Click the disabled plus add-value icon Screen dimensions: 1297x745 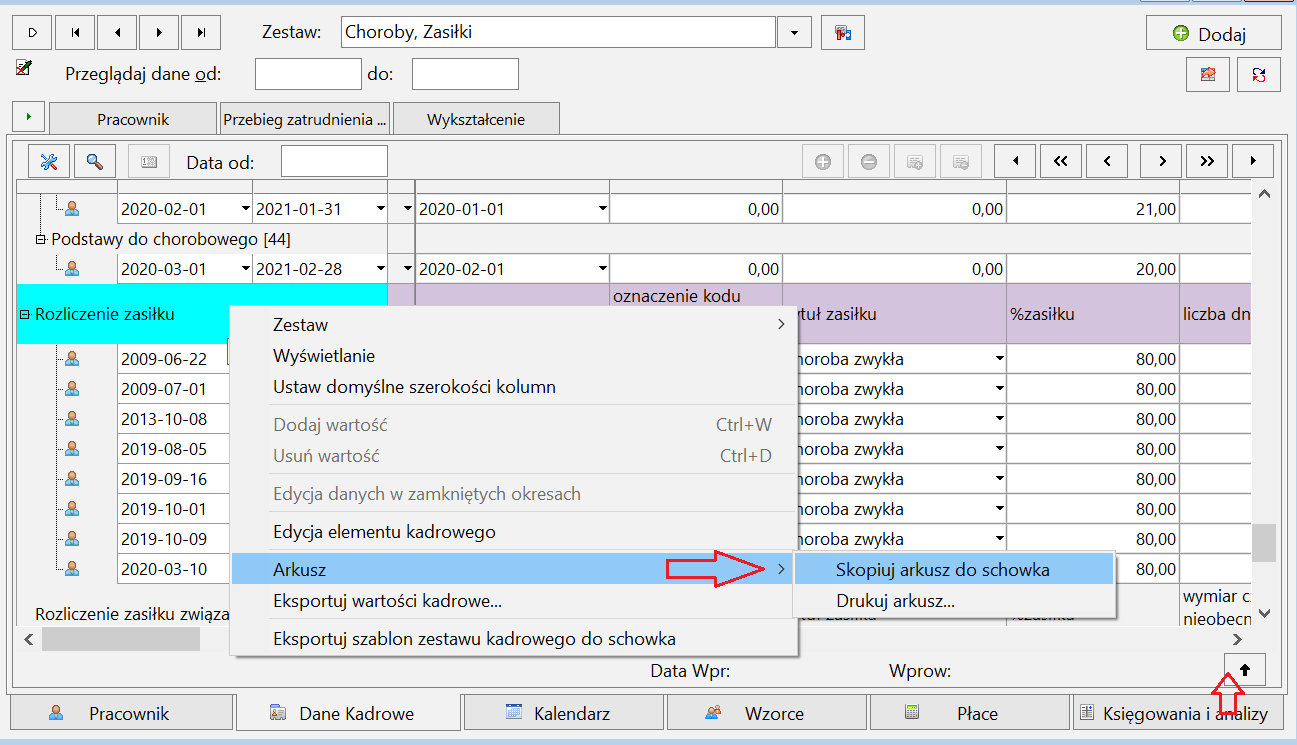[823, 161]
